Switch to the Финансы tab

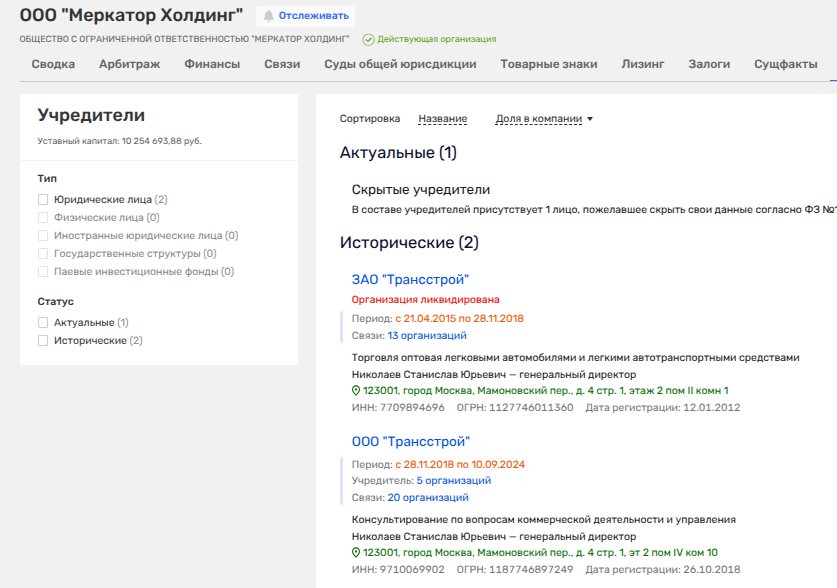212,64
